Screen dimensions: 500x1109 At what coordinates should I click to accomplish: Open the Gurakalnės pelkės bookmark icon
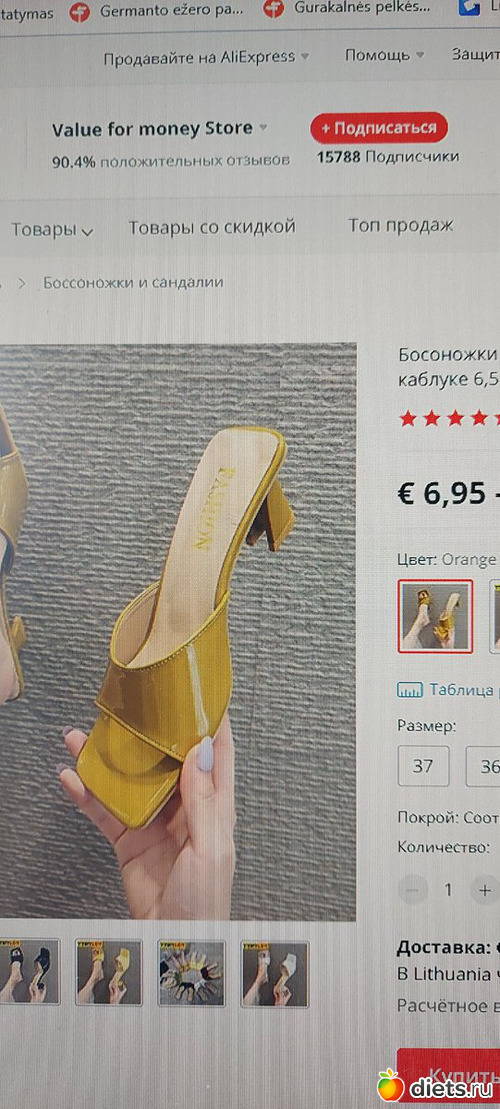pos(274,9)
